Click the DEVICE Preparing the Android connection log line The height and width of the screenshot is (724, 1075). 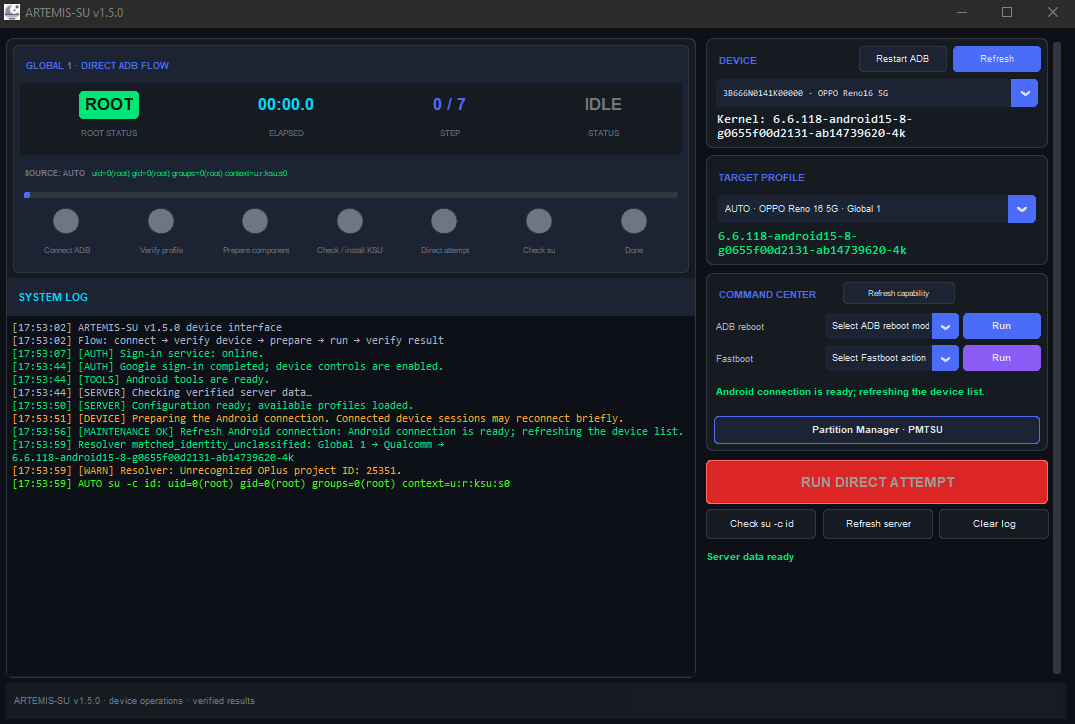click(x=318, y=419)
